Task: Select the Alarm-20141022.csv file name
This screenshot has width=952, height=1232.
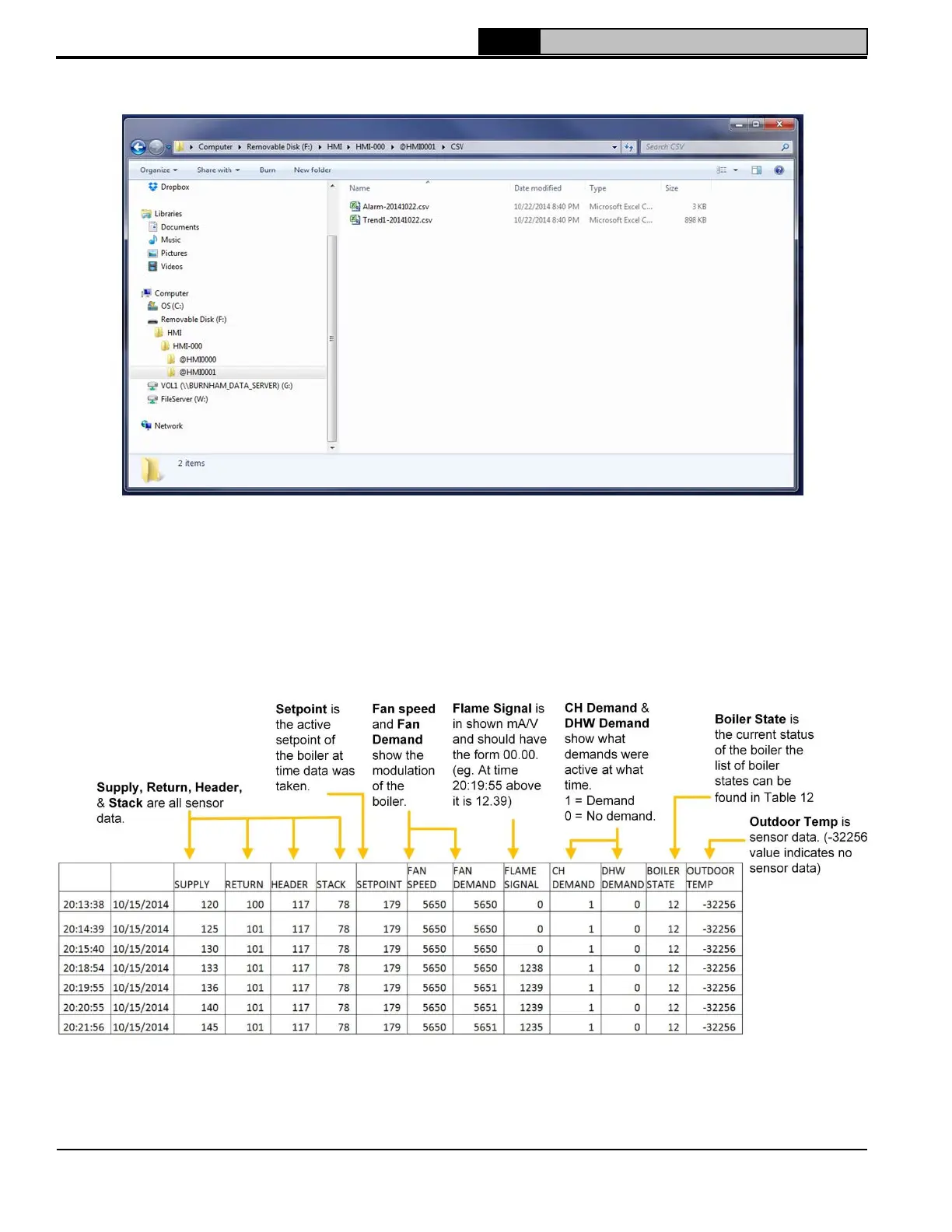Action: (396, 207)
